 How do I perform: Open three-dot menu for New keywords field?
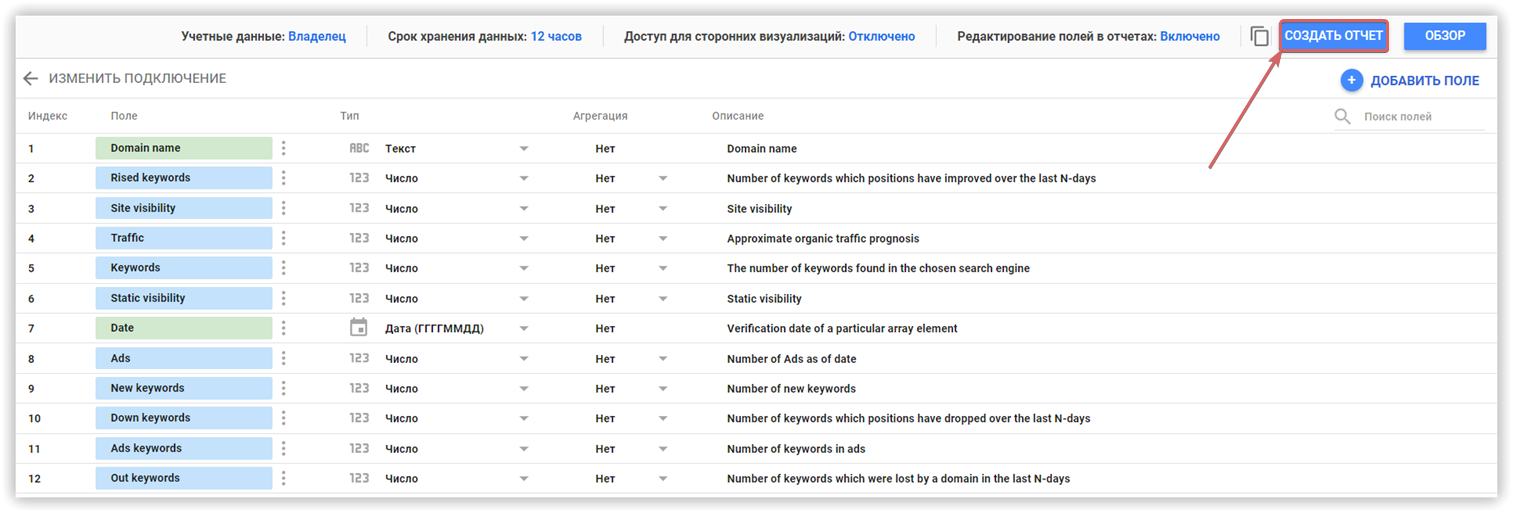point(284,388)
